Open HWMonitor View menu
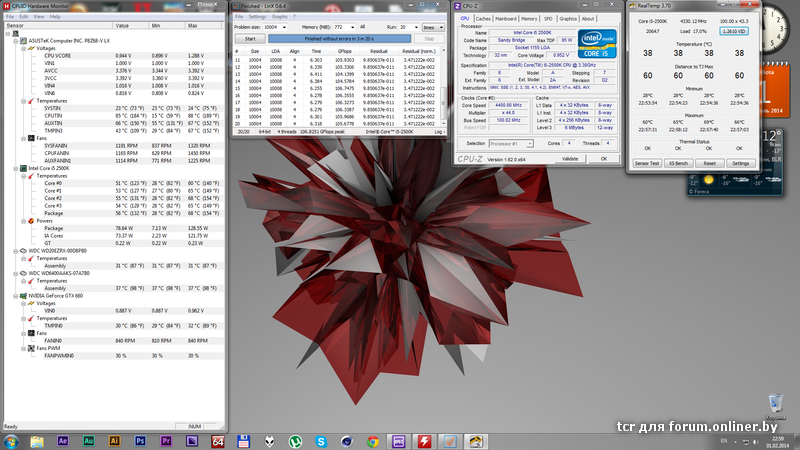 point(39,17)
